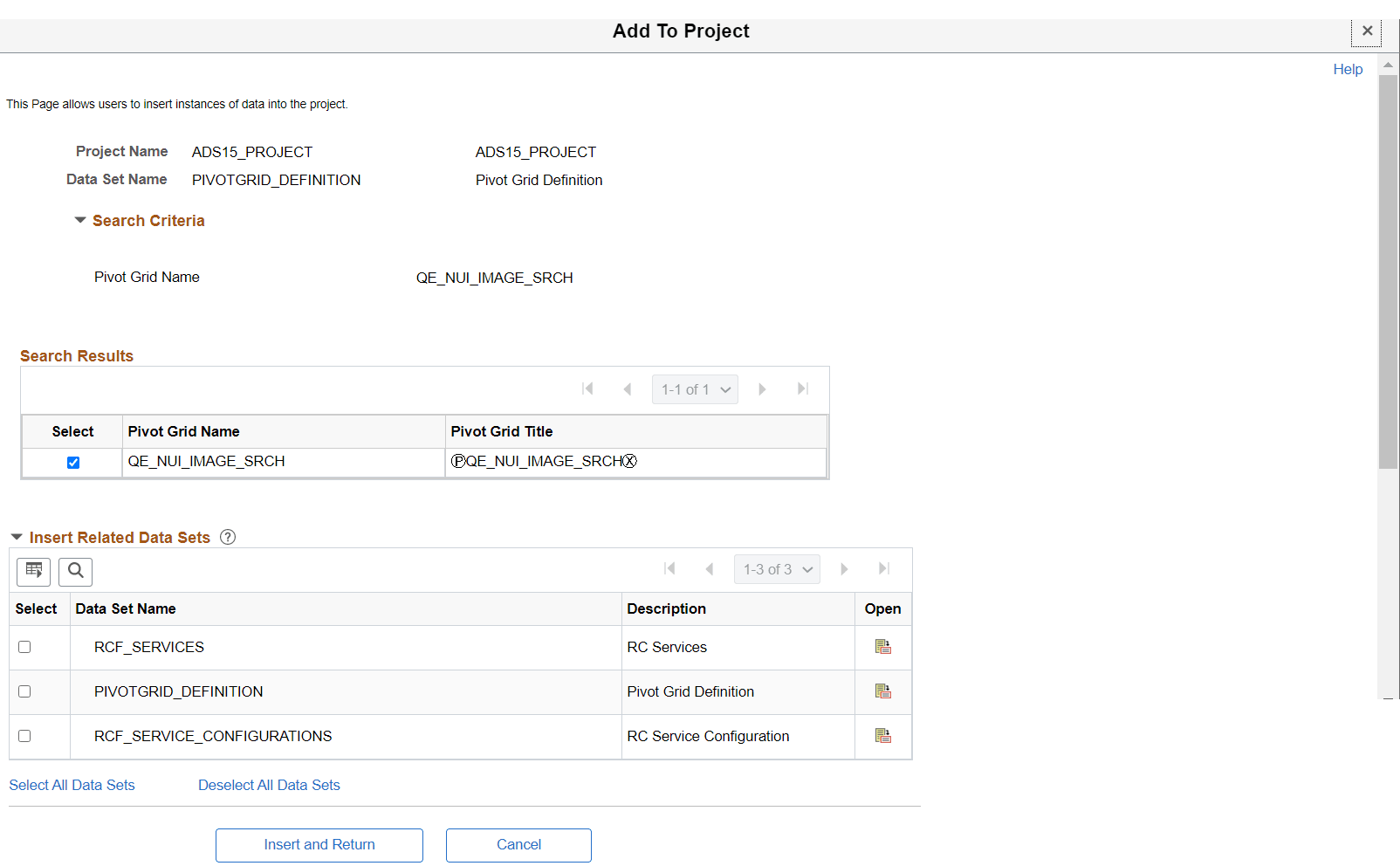Click the Find icon in the data sets grid

pyautogui.click(x=75, y=572)
